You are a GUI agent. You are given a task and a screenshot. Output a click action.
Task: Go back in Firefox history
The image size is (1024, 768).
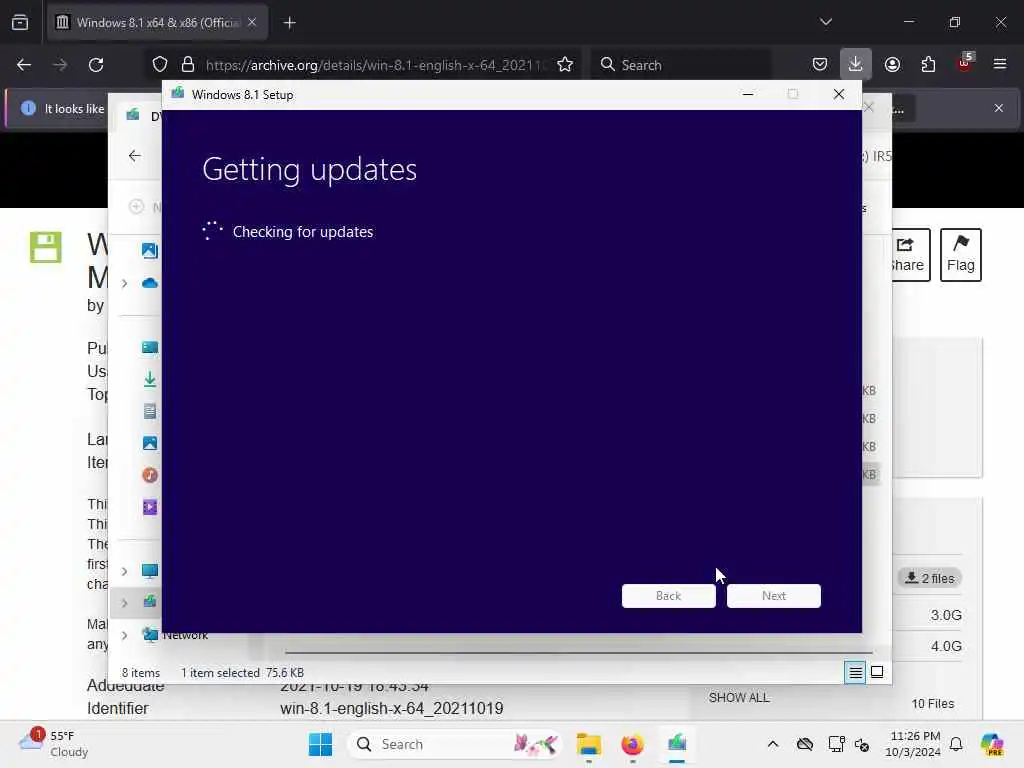24,65
